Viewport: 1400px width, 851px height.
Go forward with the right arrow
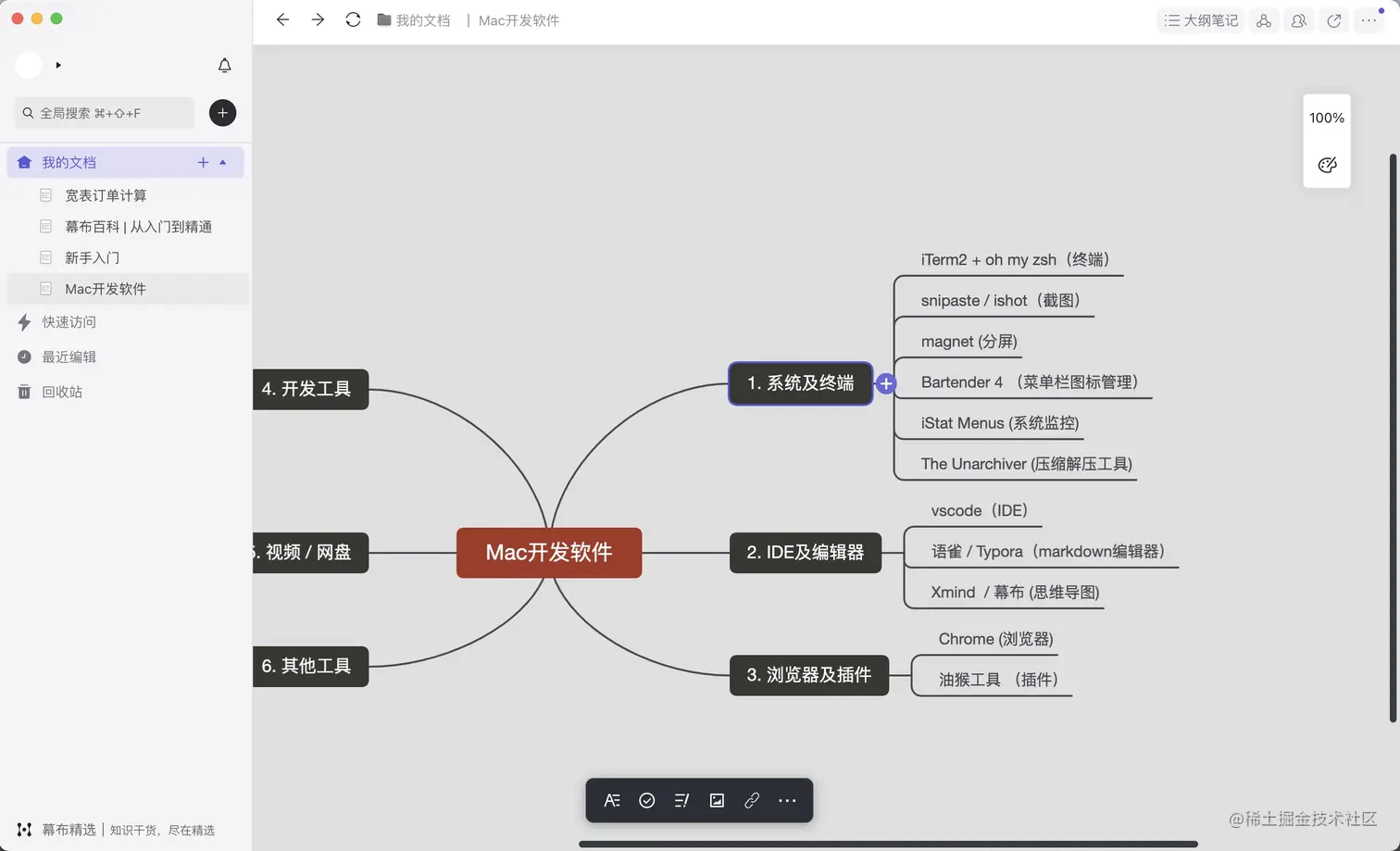(318, 19)
